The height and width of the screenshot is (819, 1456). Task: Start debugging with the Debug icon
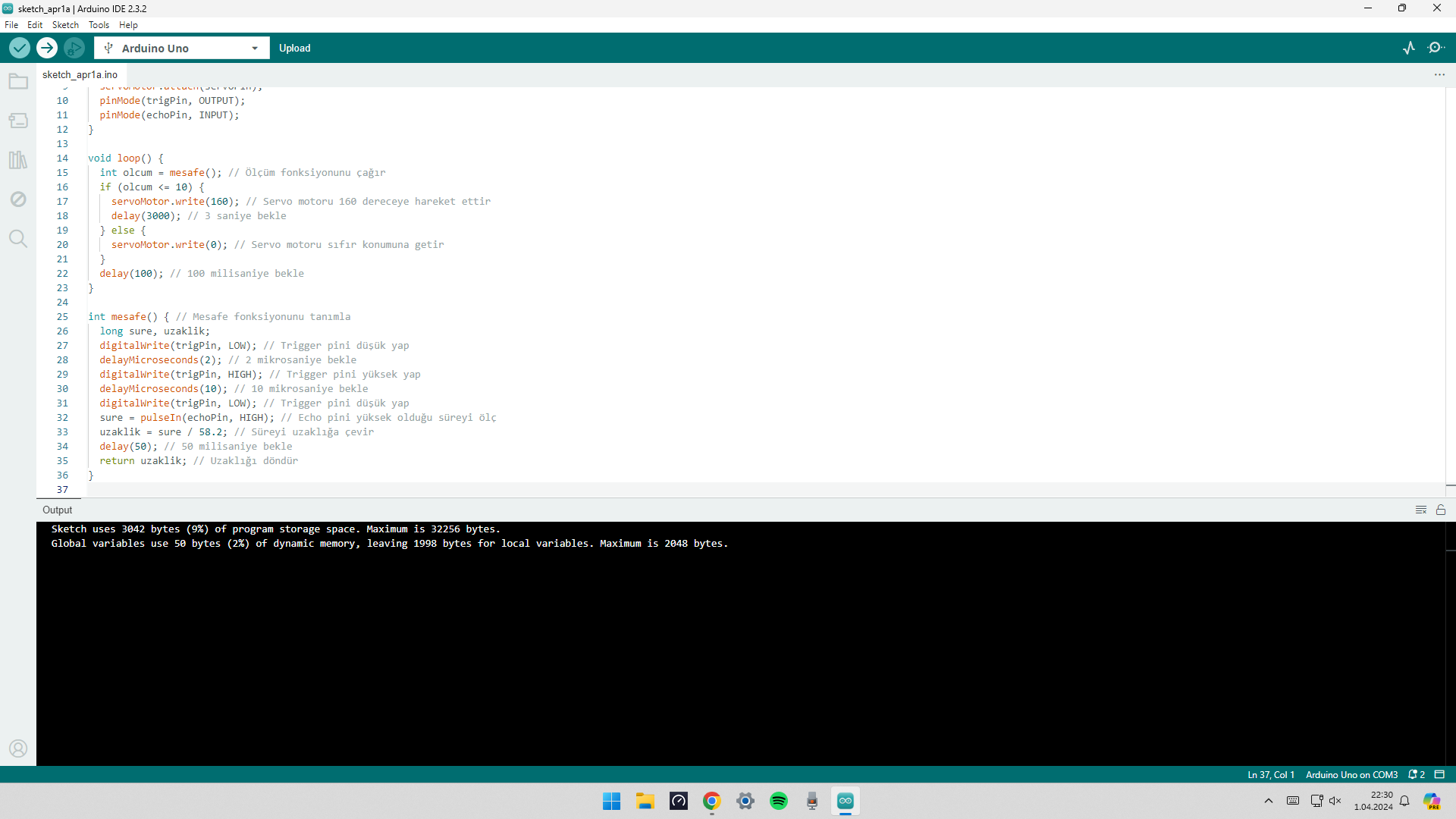pos(74,48)
